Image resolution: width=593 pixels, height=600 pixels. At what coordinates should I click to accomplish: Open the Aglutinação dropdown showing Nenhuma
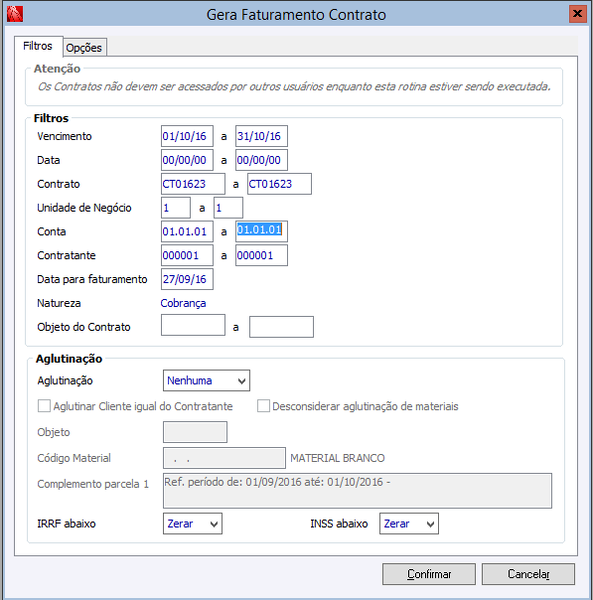point(207,380)
